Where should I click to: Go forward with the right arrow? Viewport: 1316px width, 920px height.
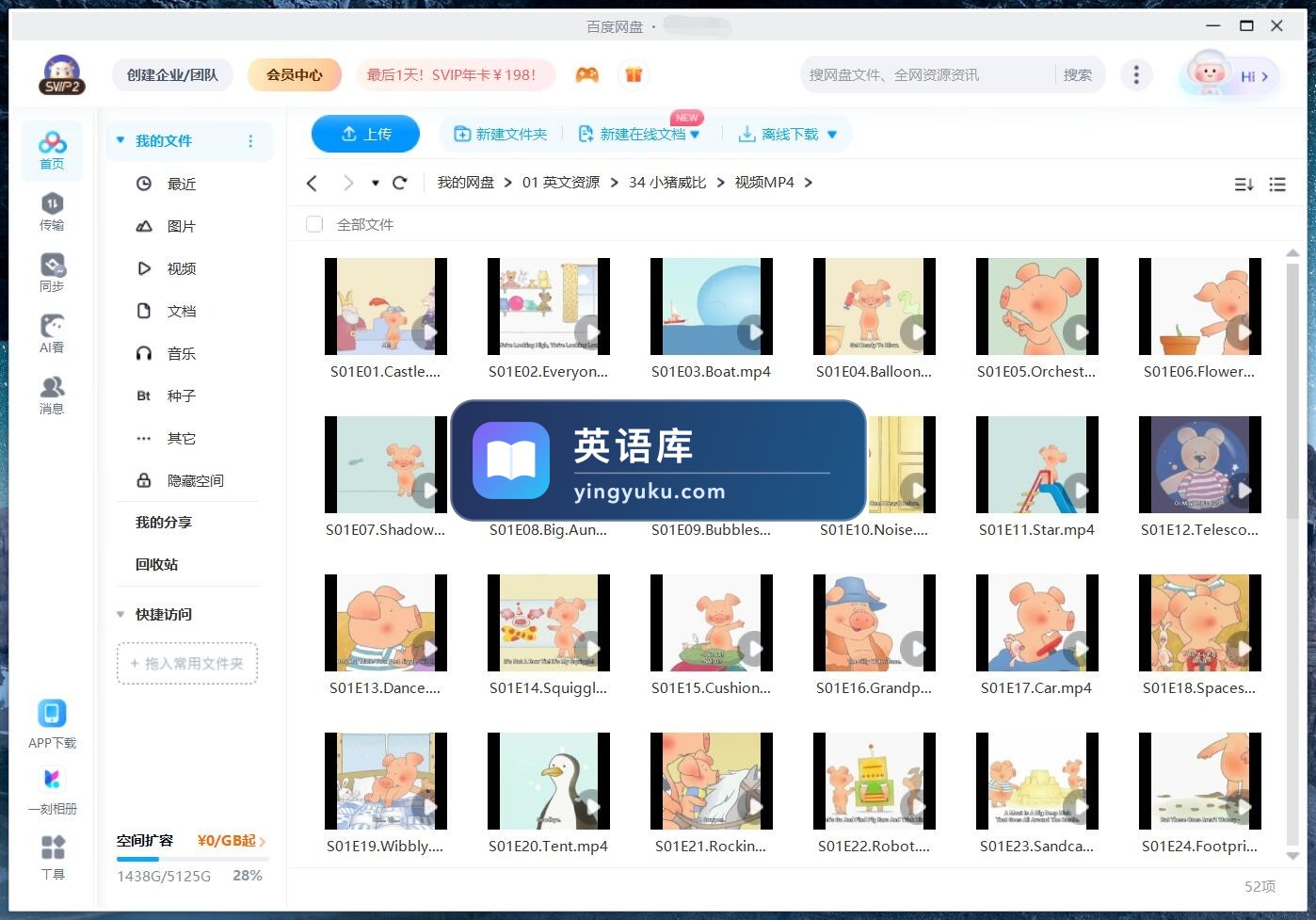pos(348,183)
